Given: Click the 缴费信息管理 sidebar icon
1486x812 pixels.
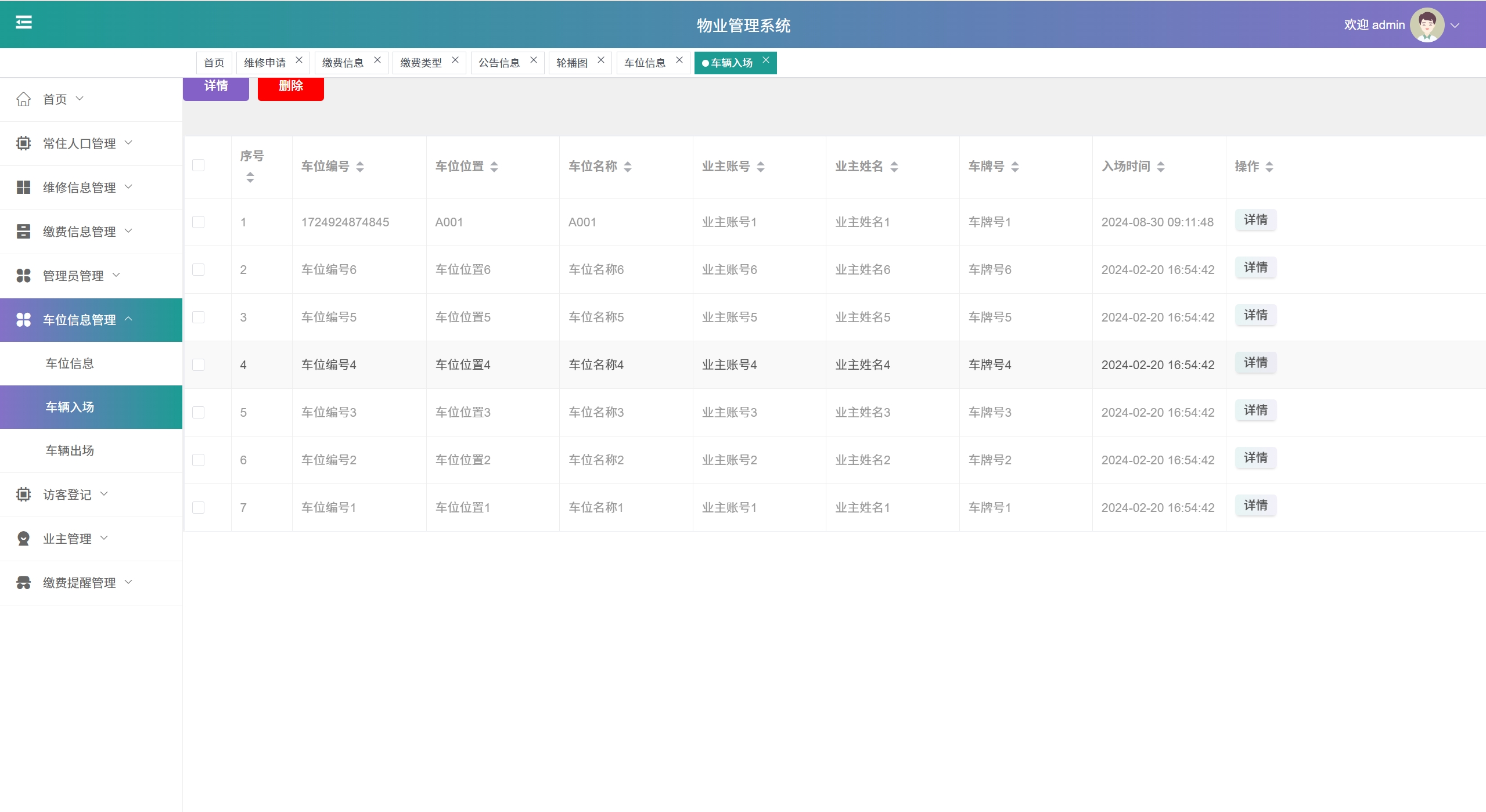Looking at the screenshot, I should [23, 232].
